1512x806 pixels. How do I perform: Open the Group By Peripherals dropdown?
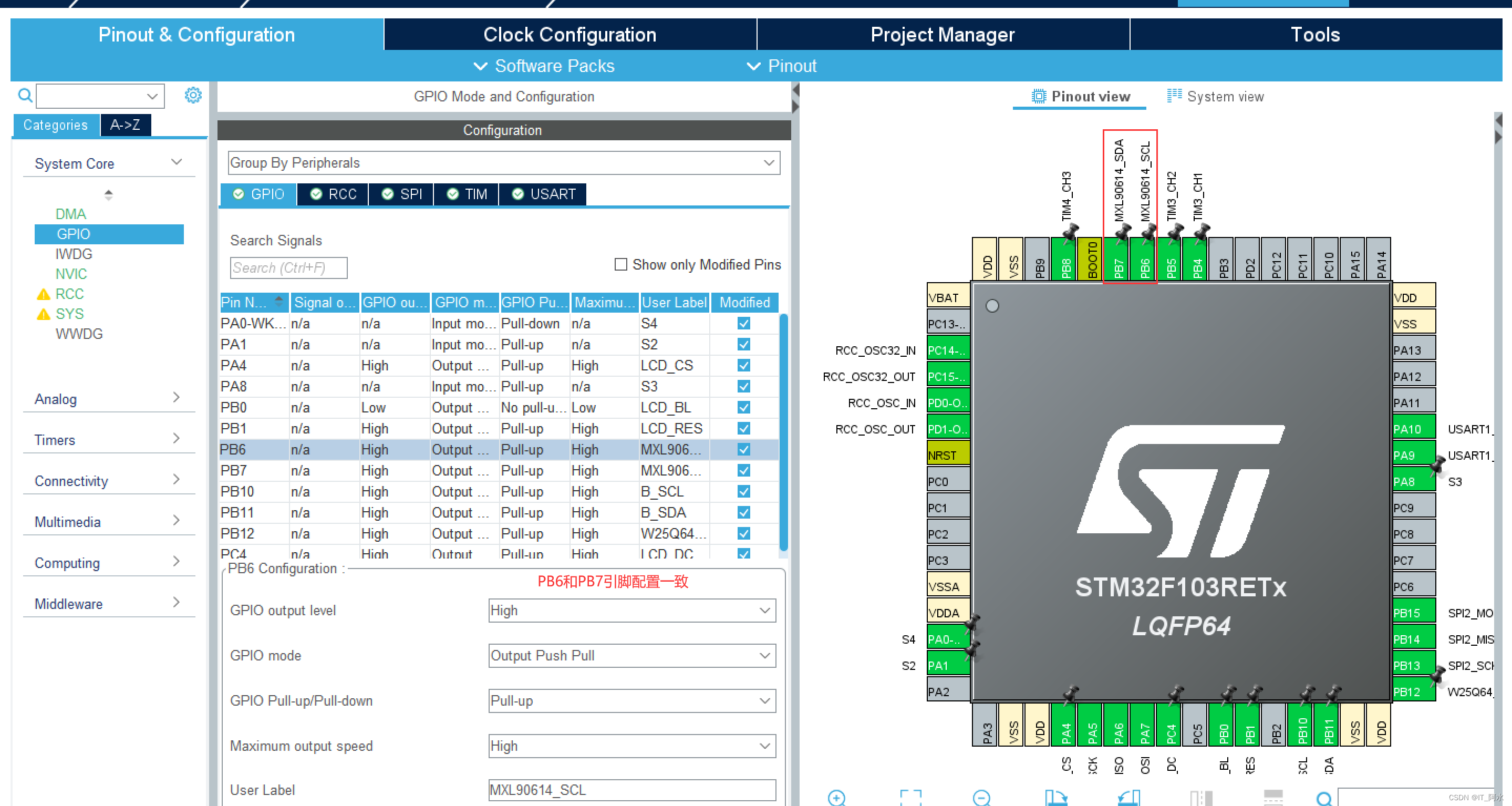pyautogui.click(x=504, y=162)
